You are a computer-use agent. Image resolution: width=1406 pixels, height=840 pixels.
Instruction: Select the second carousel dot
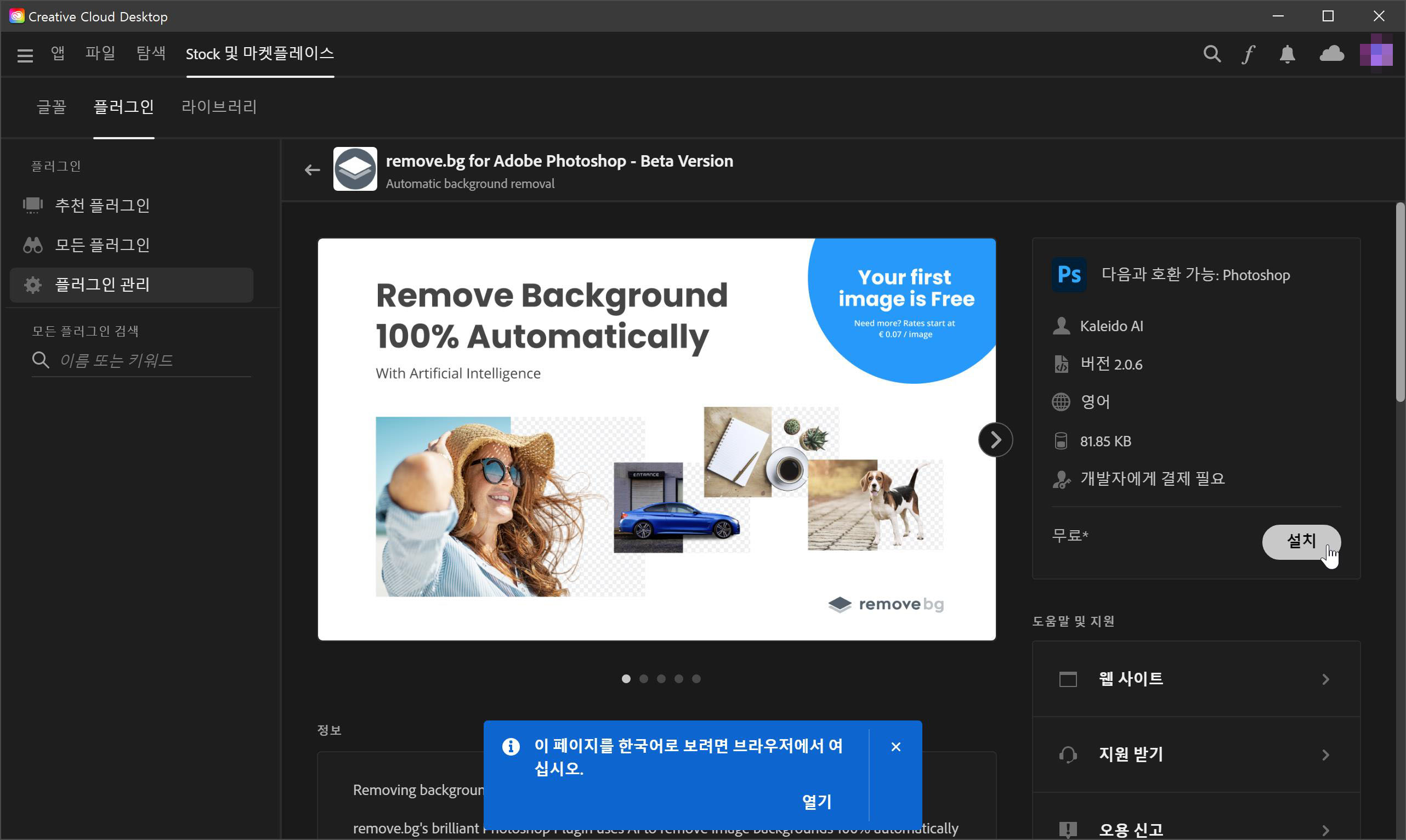(644, 679)
